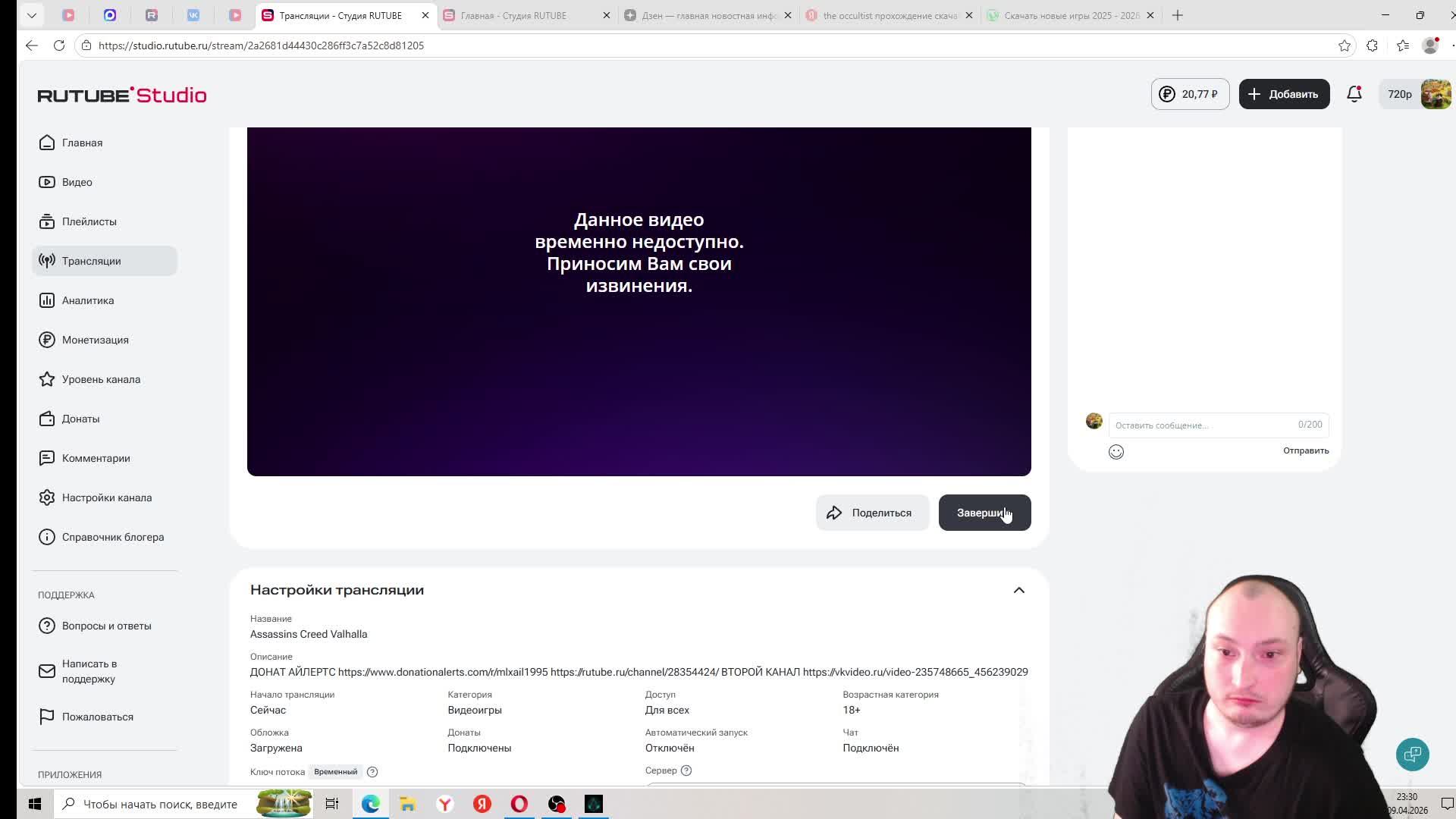Click the question mark next to Сервер

pyautogui.click(x=686, y=770)
